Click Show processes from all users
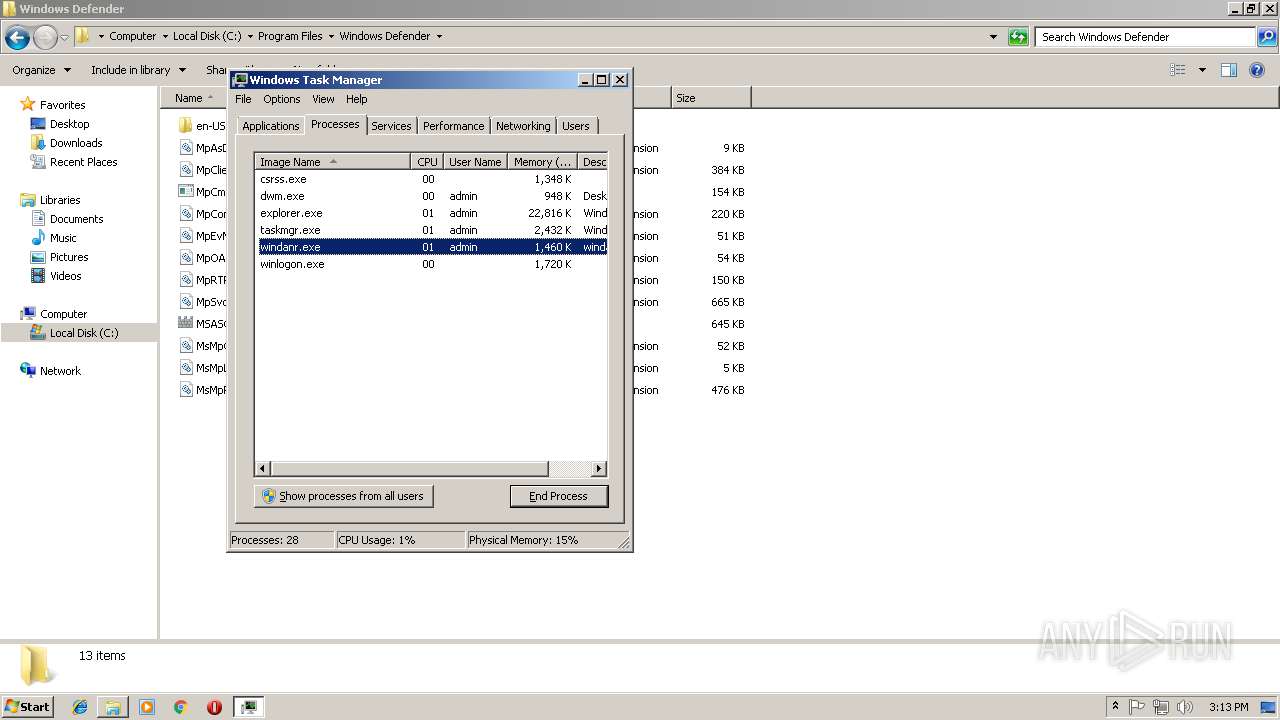 (343, 496)
